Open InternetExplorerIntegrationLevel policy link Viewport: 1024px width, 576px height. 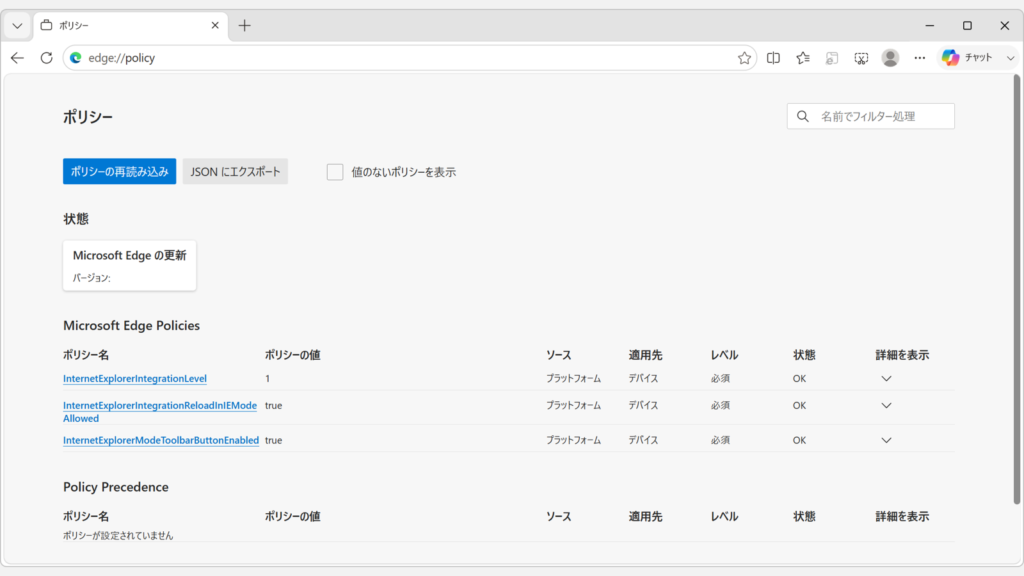click(135, 378)
